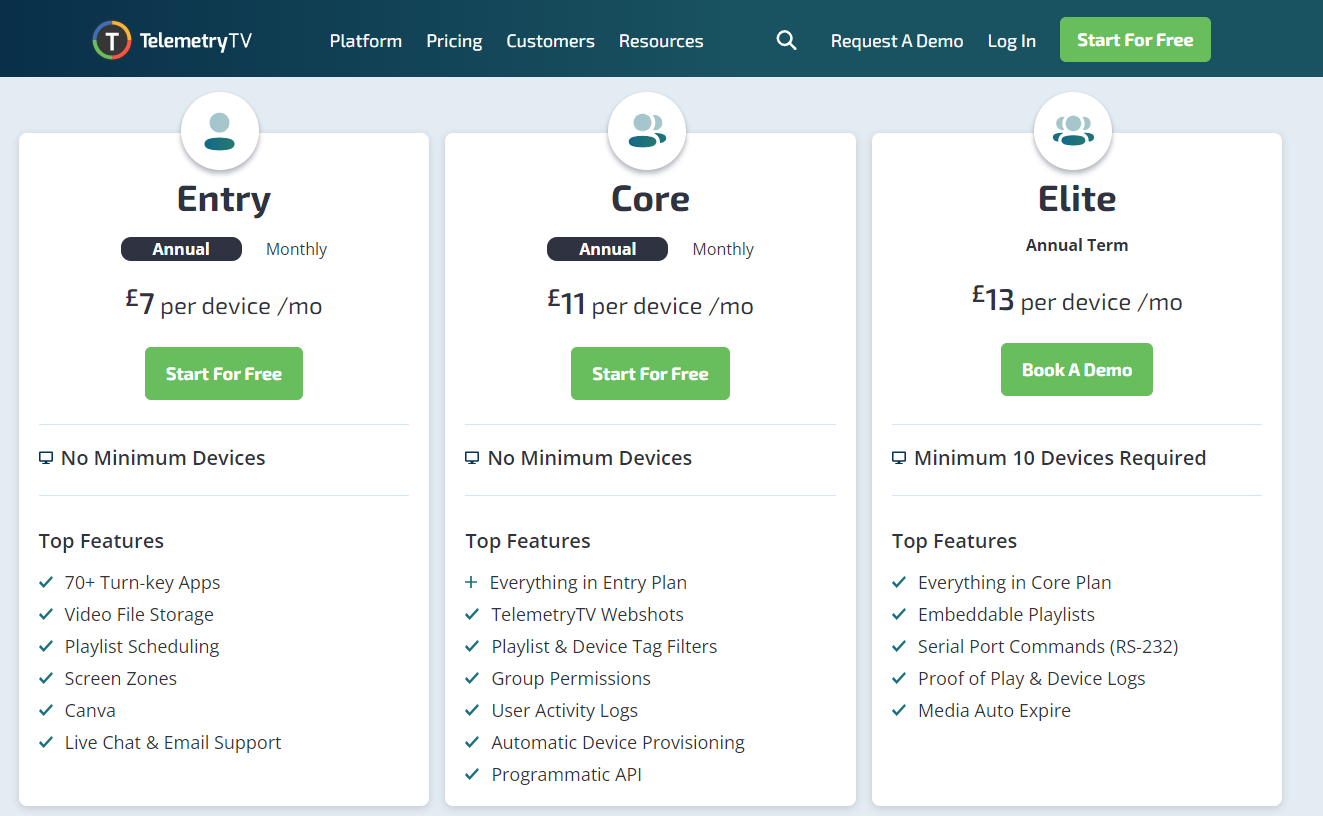1323x816 pixels.
Task: Click the Entry plan heading
Action: [224, 199]
